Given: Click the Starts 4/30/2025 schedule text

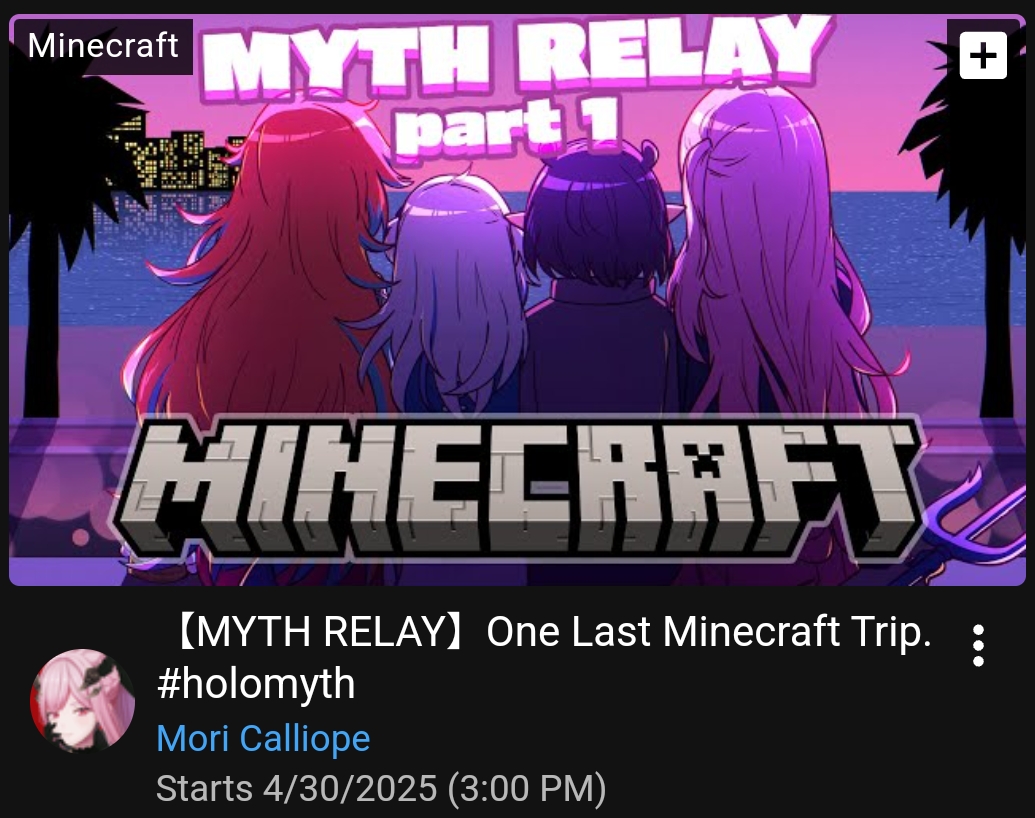Looking at the screenshot, I should click(x=381, y=789).
